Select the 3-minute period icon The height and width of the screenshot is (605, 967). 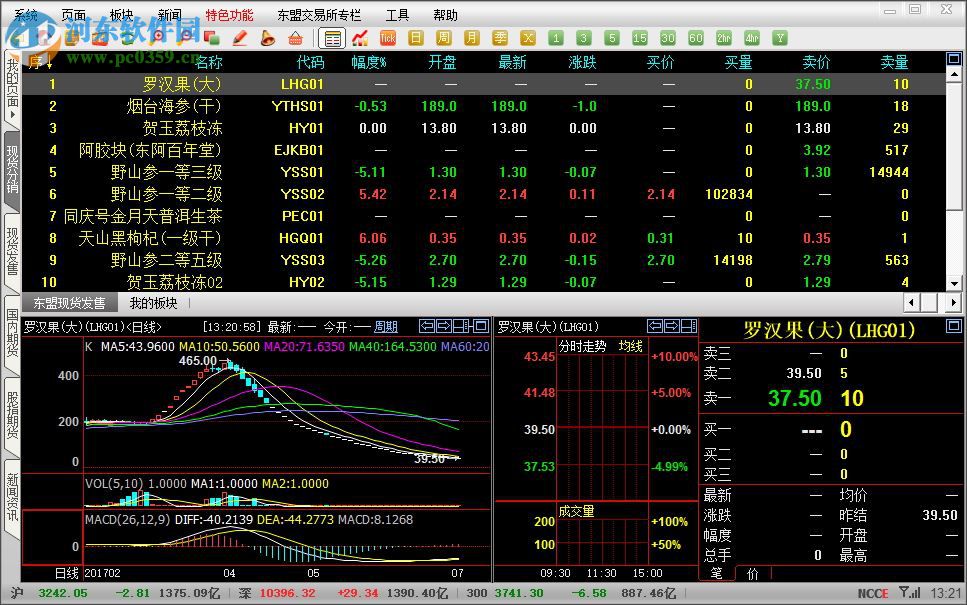coord(583,38)
